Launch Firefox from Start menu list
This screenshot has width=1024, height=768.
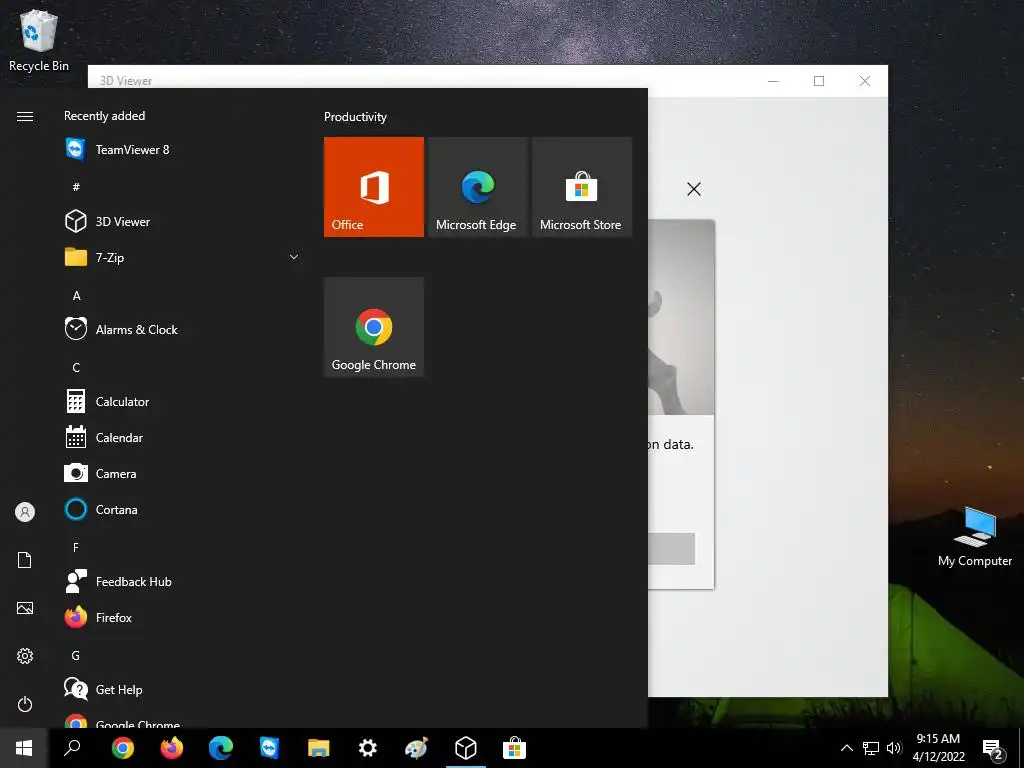point(180,617)
